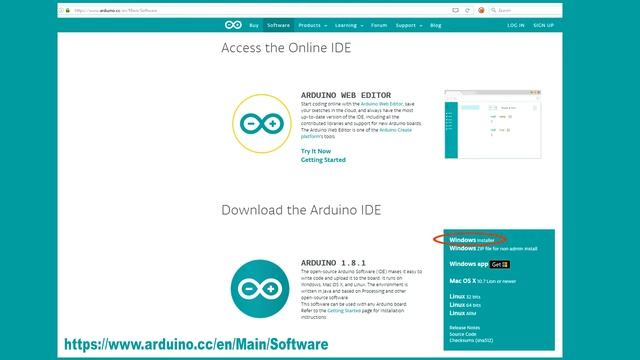Click the Arduino Web Editor yellow-ringed logo
640x360 pixels.
[262, 124]
